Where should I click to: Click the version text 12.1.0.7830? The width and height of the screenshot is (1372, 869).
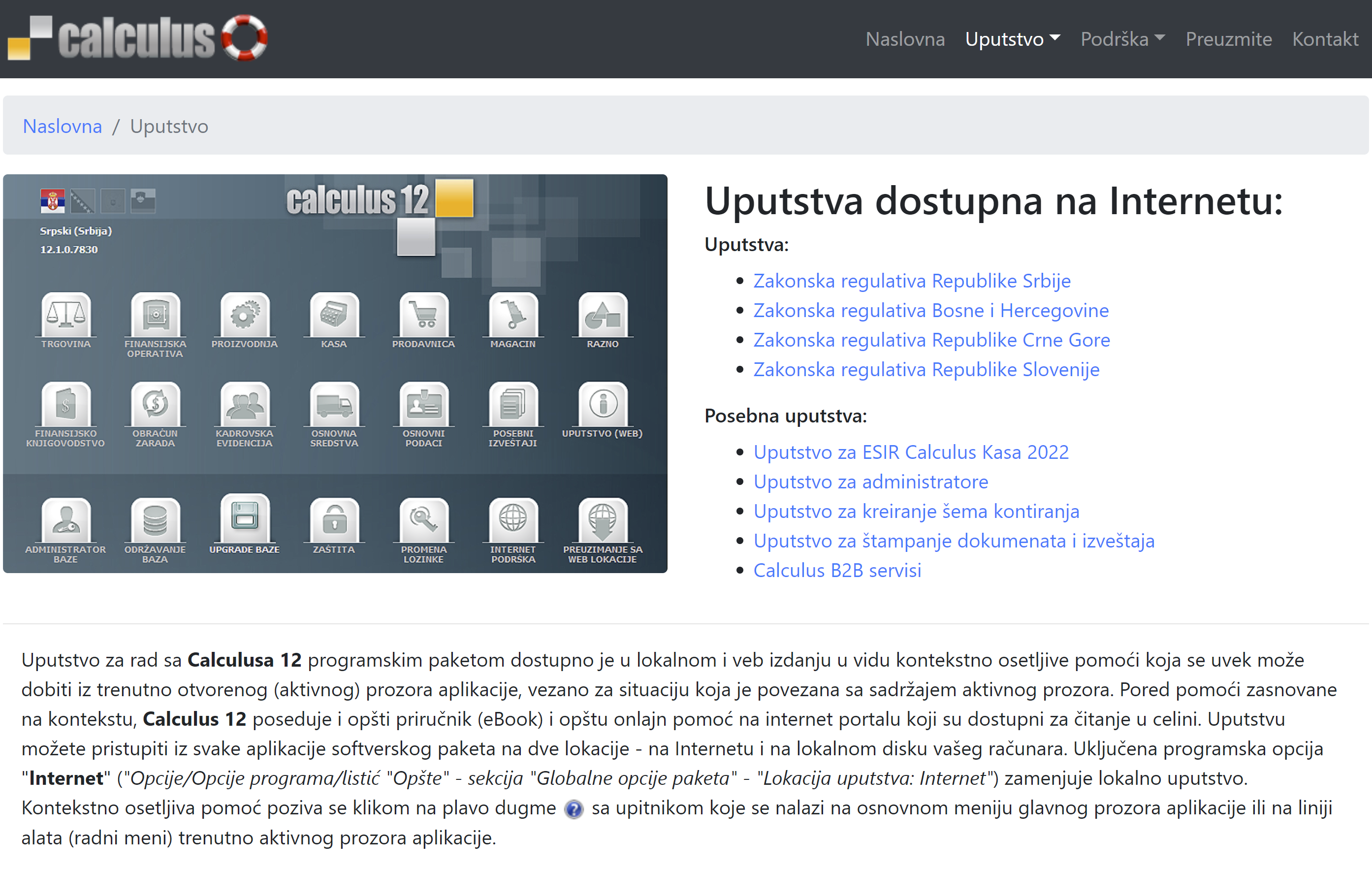(69, 250)
